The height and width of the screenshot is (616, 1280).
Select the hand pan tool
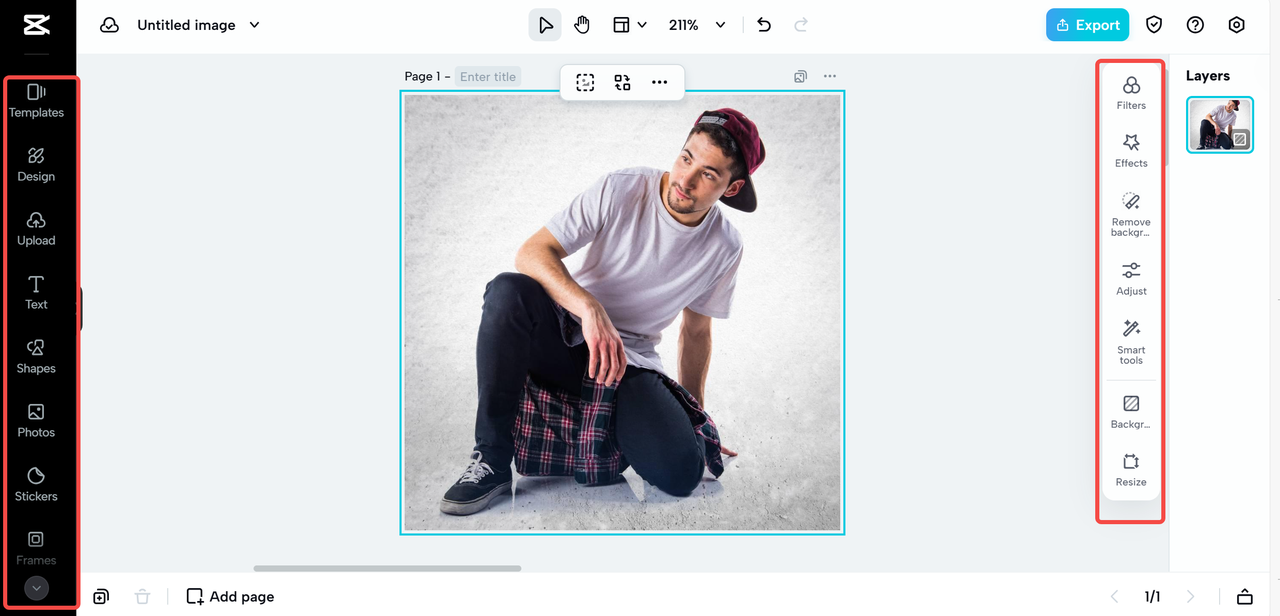pyautogui.click(x=582, y=25)
